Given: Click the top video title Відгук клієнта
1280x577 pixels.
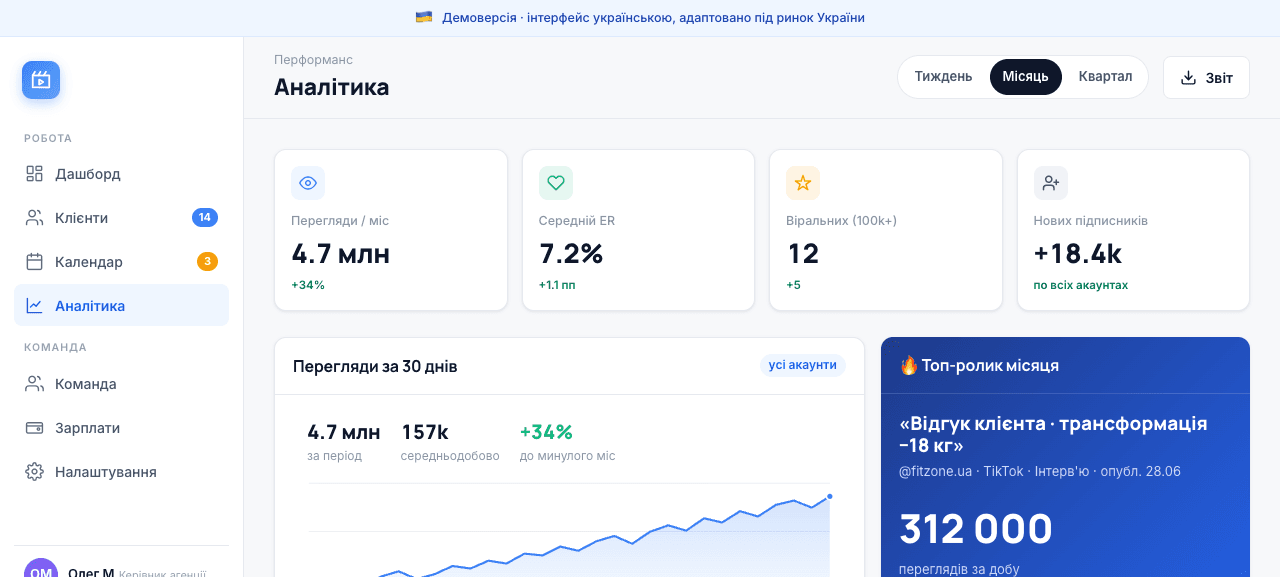Looking at the screenshot, I should (x=1053, y=434).
